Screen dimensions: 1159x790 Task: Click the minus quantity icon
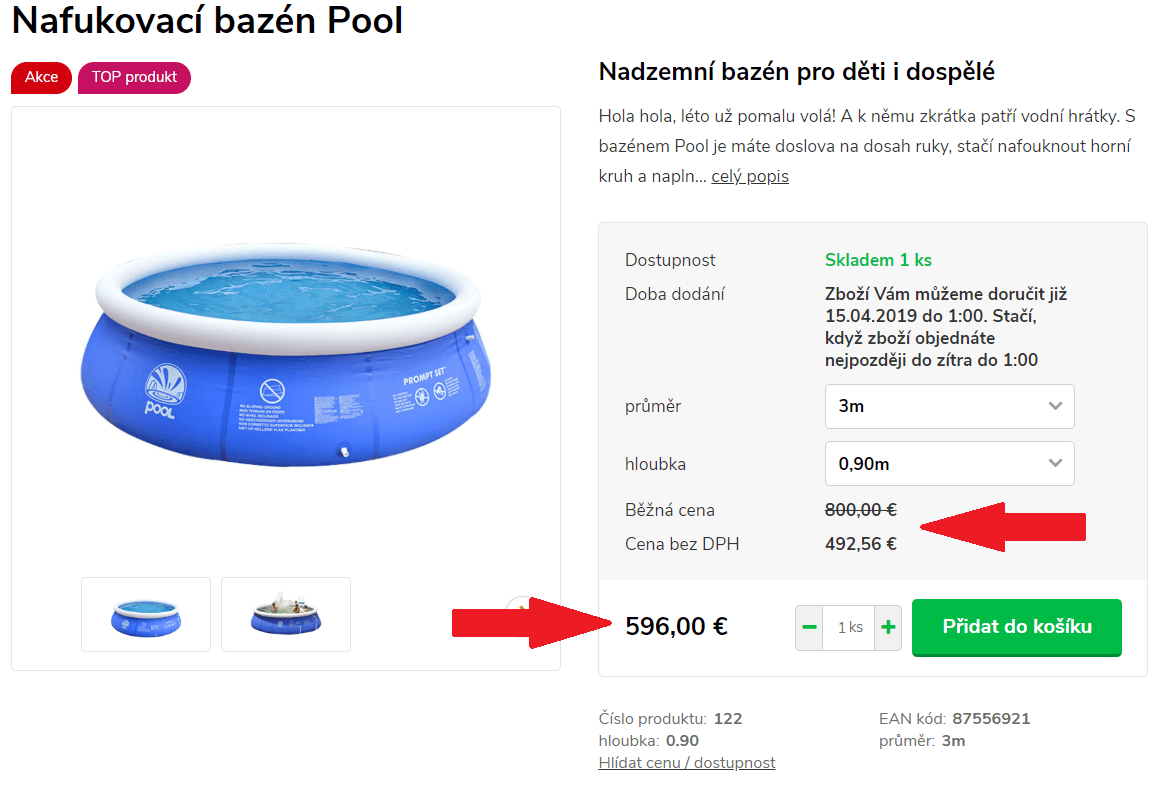click(809, 627)
